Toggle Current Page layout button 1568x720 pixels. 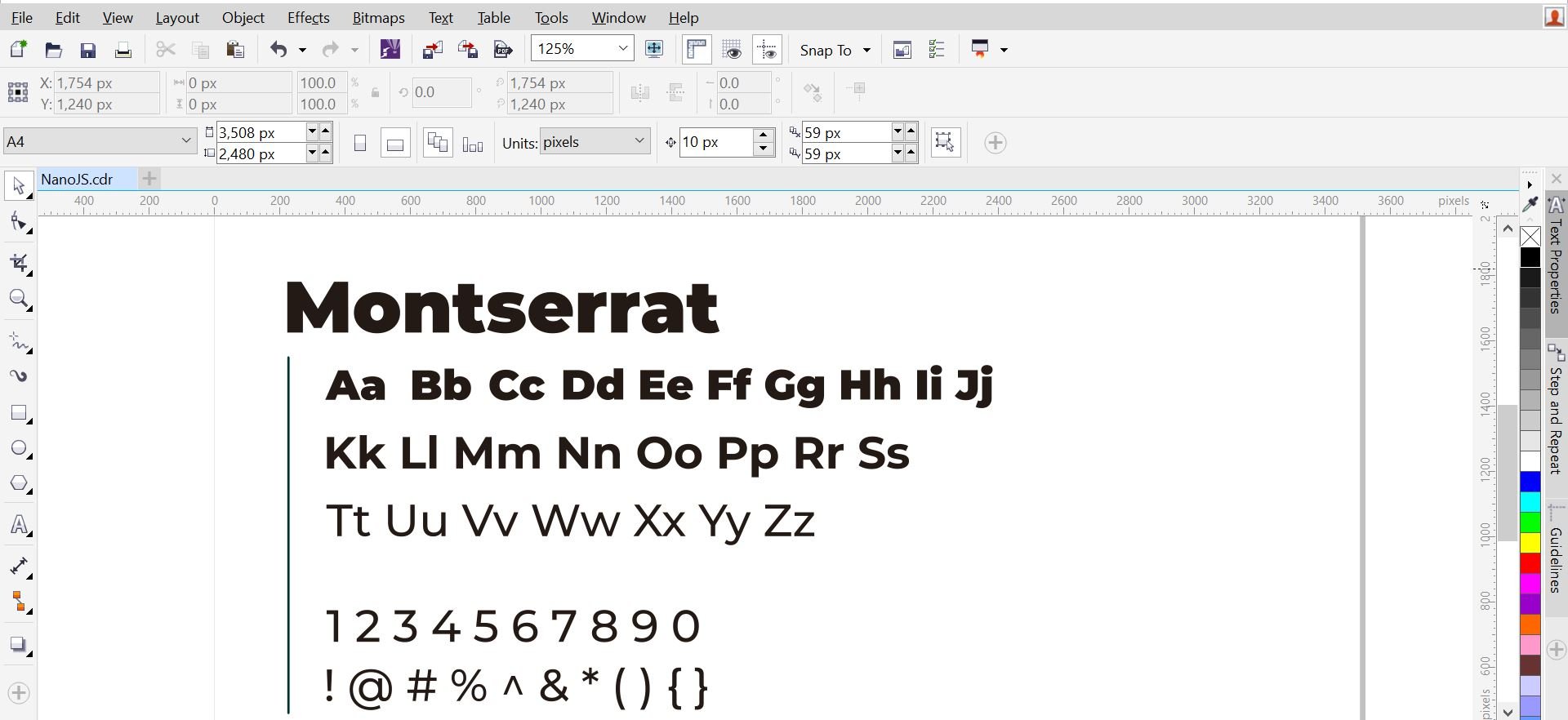click(x=473, y=143)
